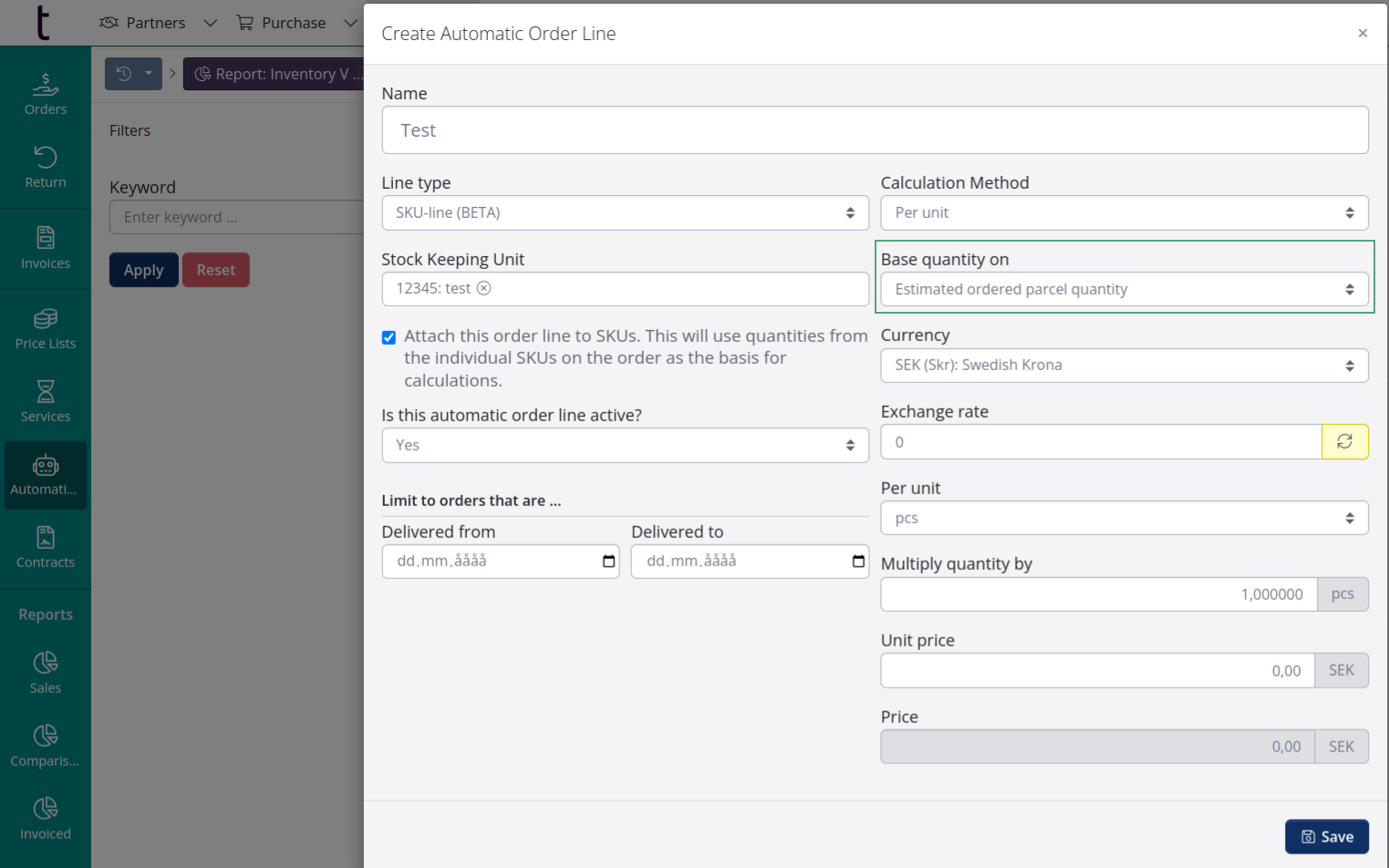The image size is (1389, 868).
Task: Open Contracts from the sidebar
Action: (x=45, y=547)
